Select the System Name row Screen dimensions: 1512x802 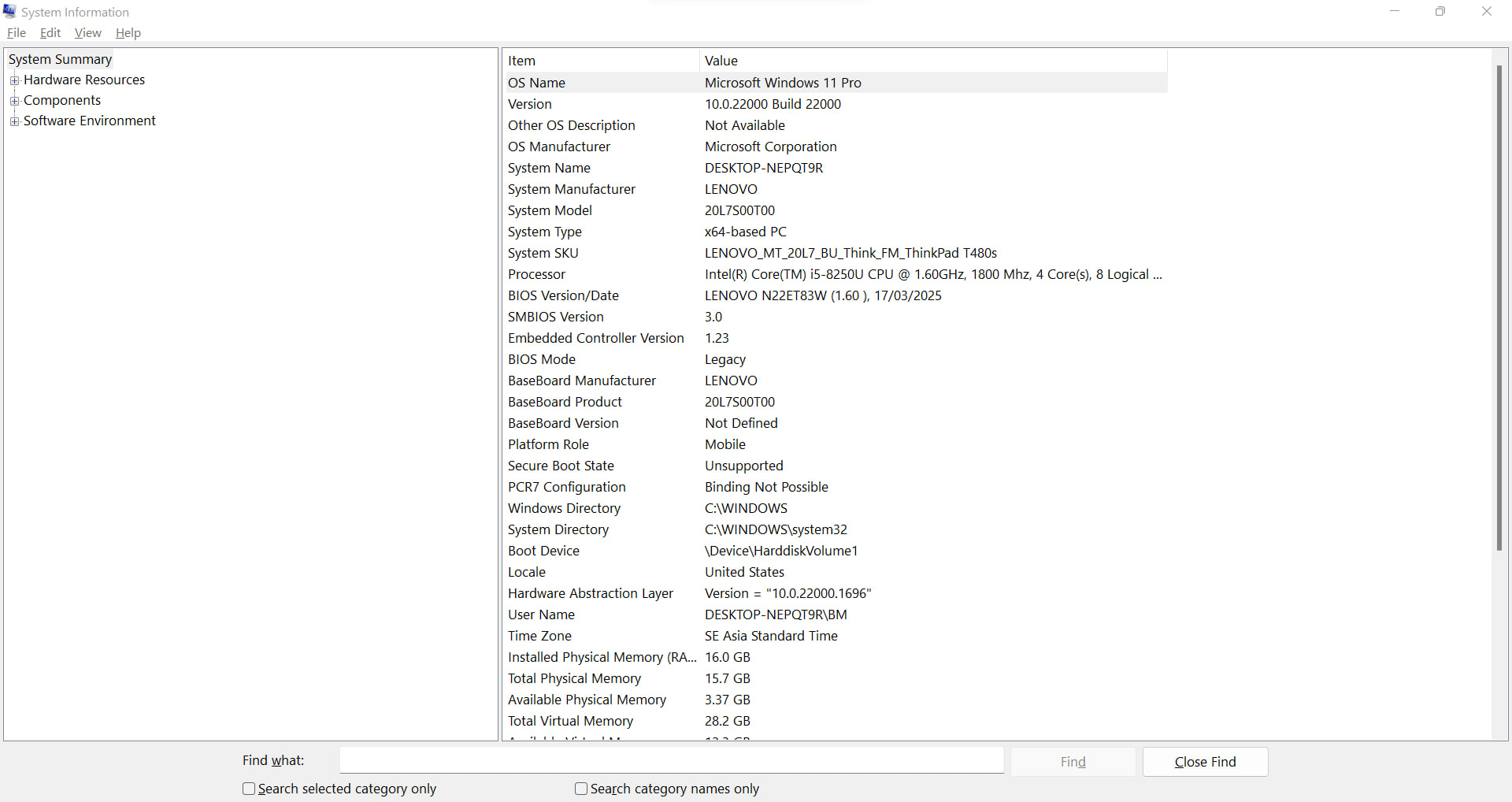[836, 168]
